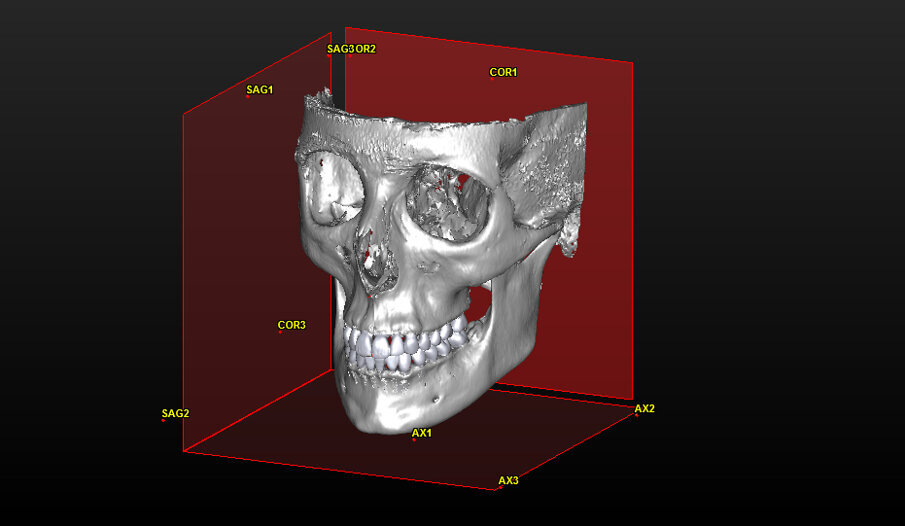
Task: Click the COR1 landmark label
Action: pos(503,72)
